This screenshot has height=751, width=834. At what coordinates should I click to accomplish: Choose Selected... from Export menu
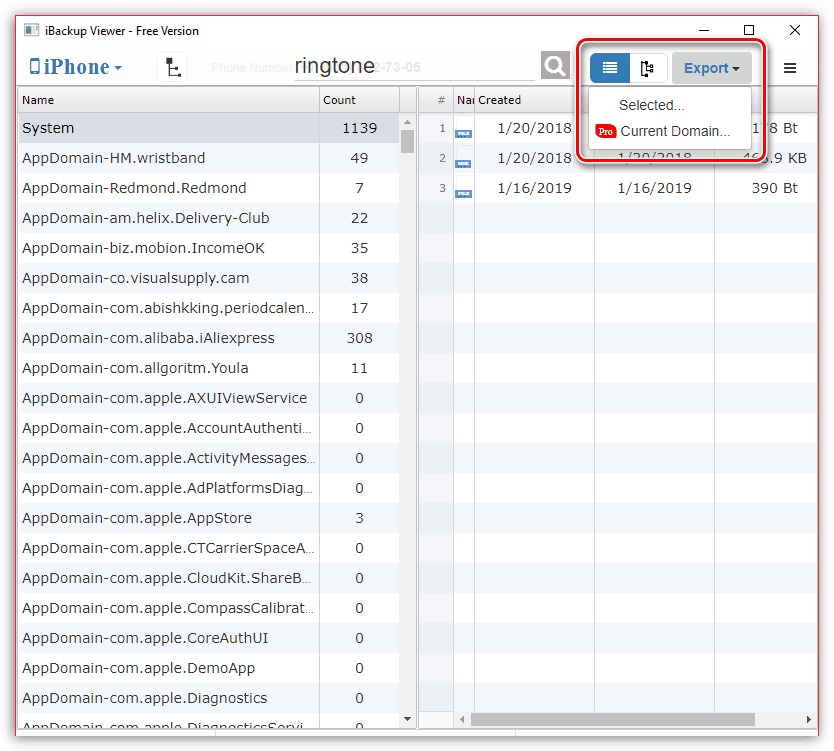pyautogui.click(x=652, y=105)
